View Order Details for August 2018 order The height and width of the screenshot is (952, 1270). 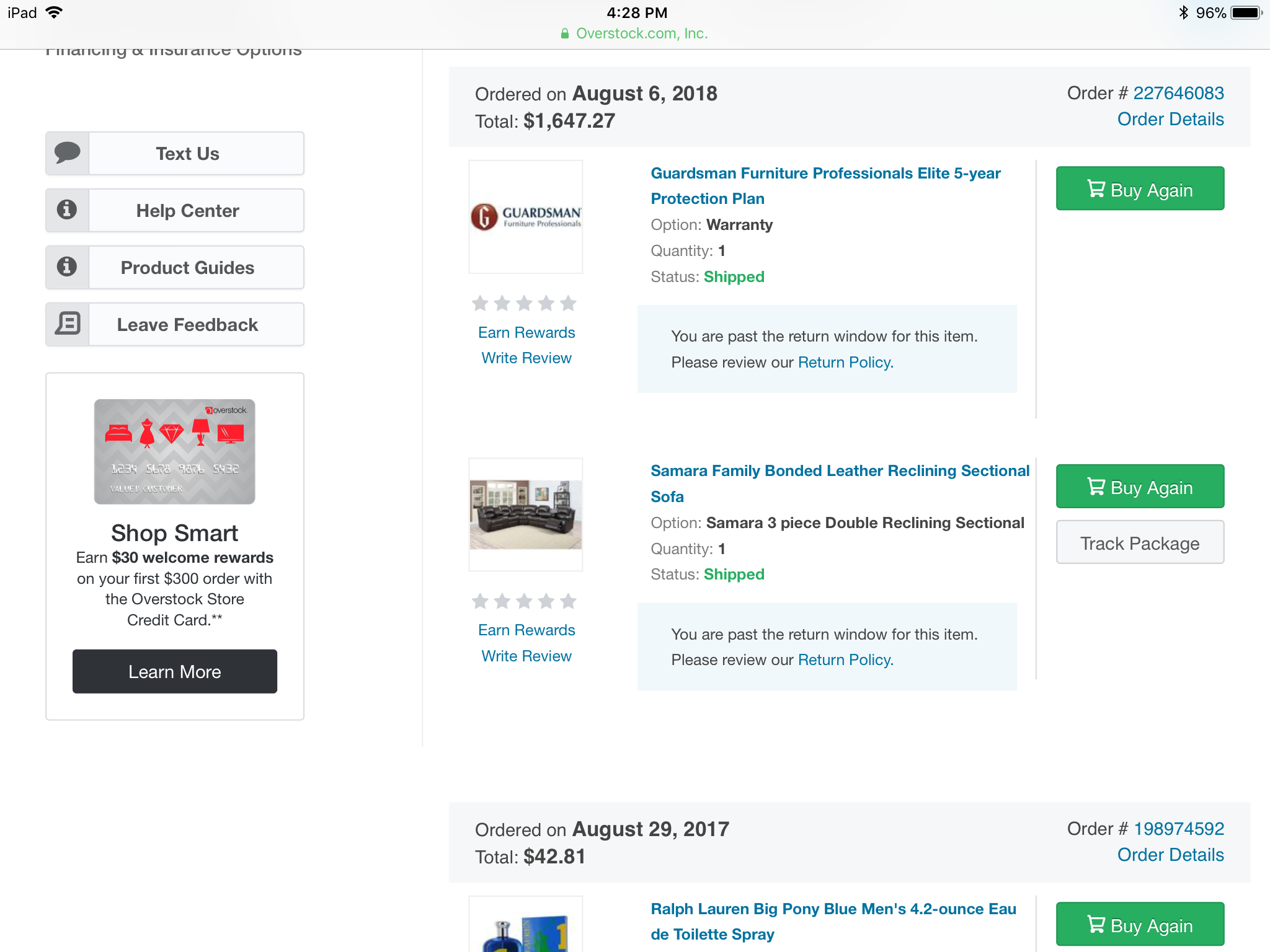1170,119
